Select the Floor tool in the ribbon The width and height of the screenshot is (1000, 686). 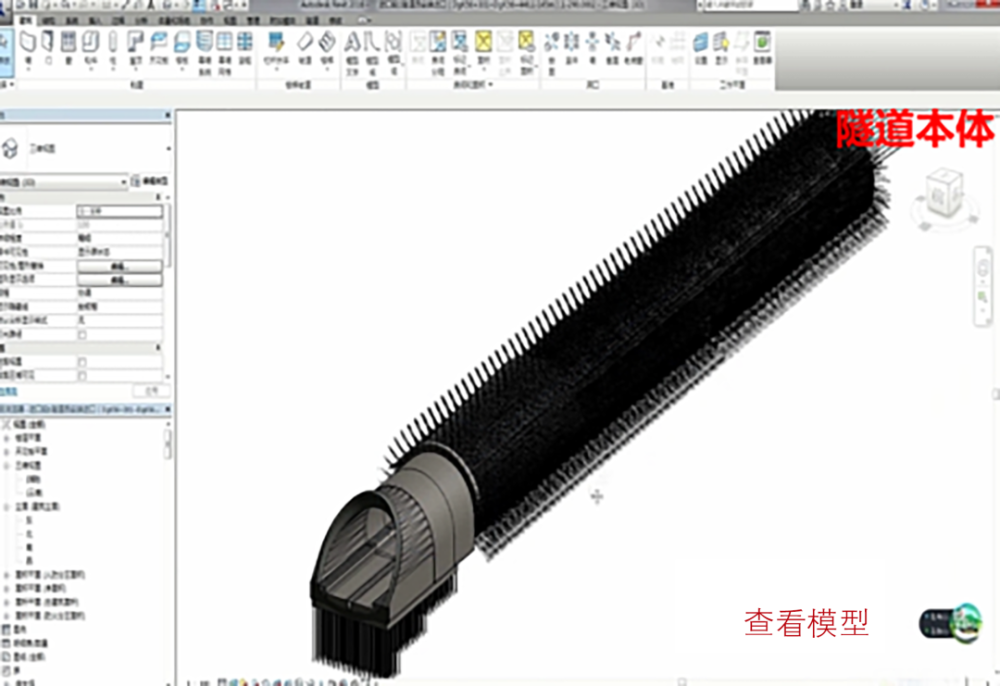click(x=182, y=48)
